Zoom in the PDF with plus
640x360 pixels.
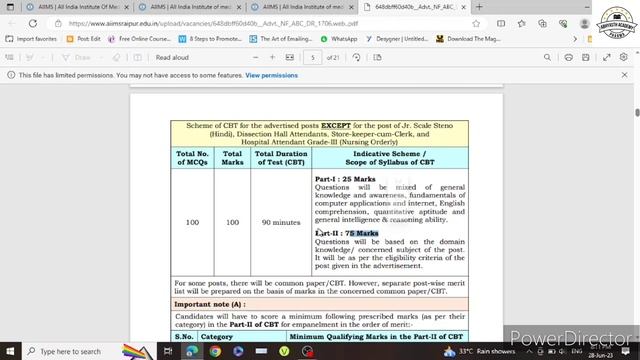point(273,58)
